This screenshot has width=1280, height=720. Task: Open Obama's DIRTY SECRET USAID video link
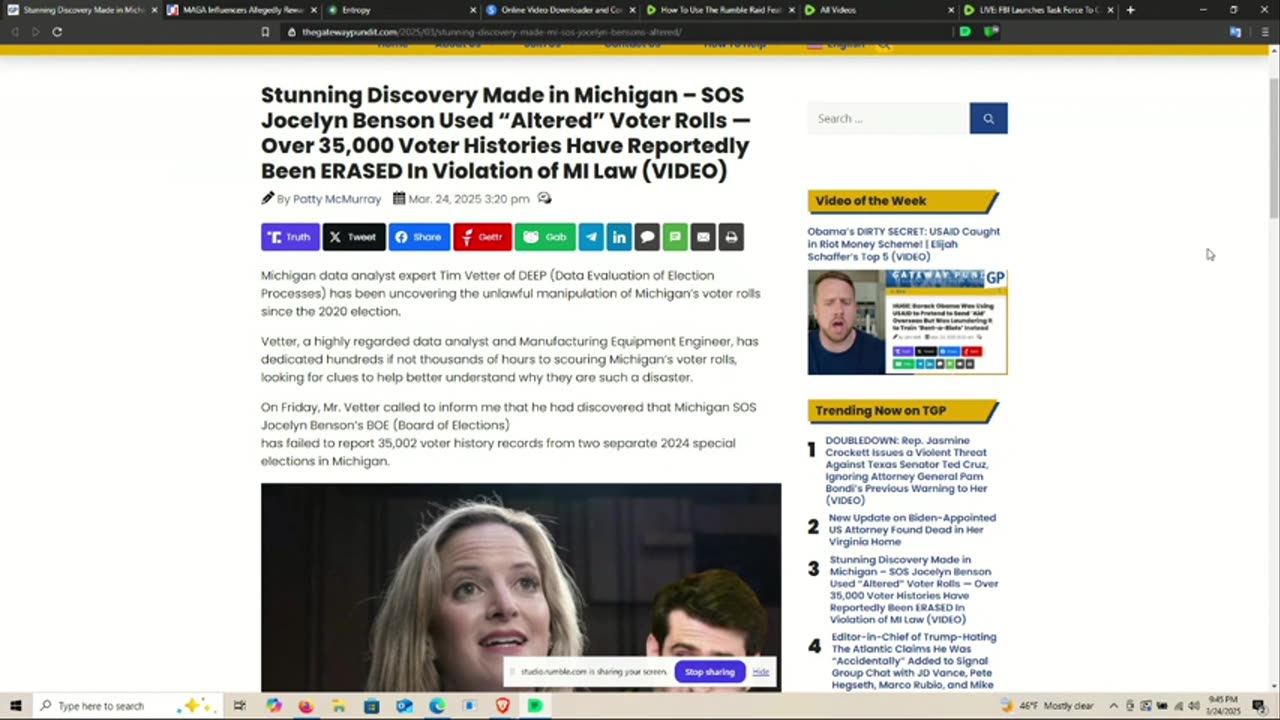(x=904, y=244)
